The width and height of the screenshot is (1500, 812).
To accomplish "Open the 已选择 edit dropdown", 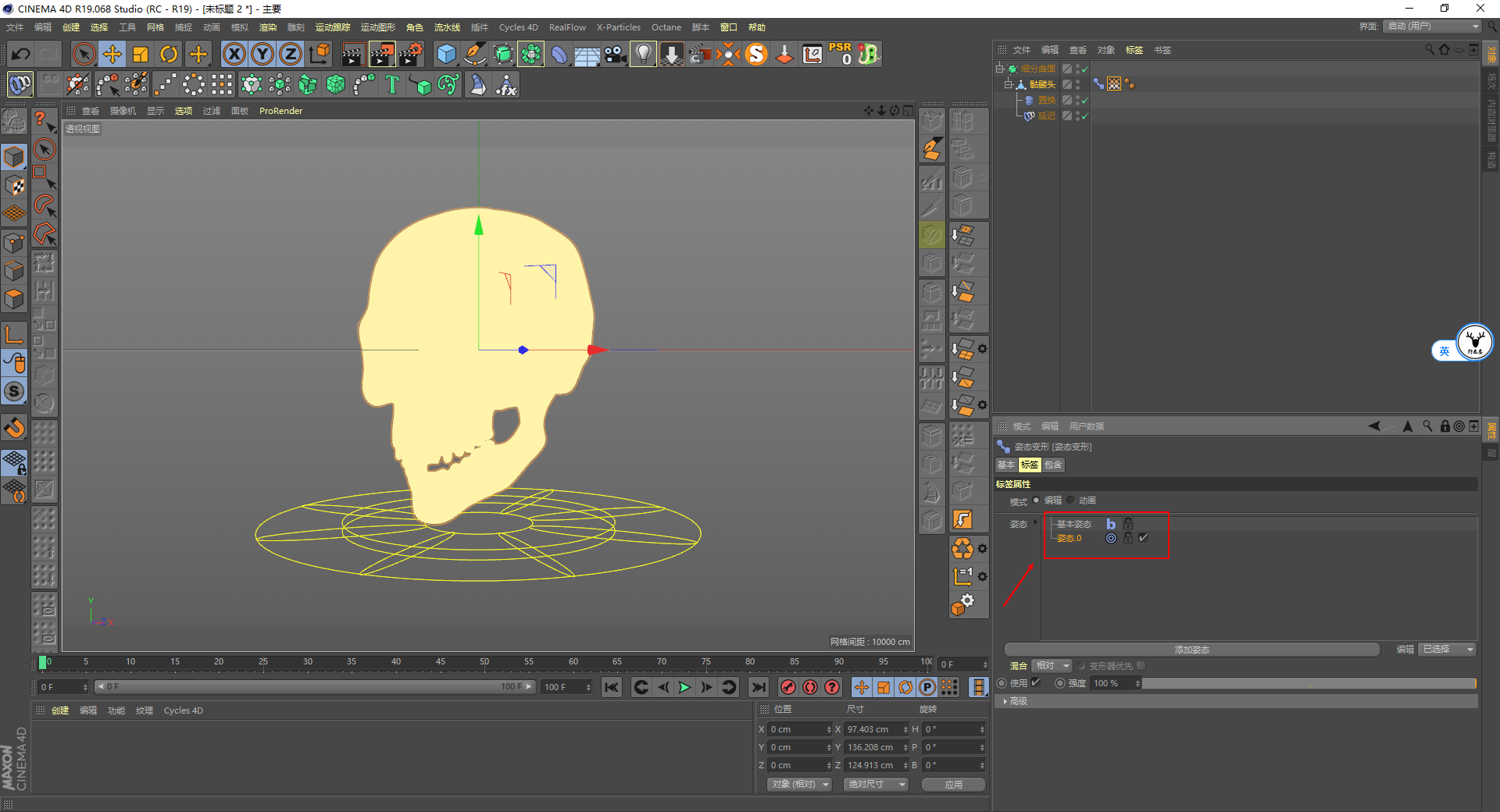I will point(1448,650).
